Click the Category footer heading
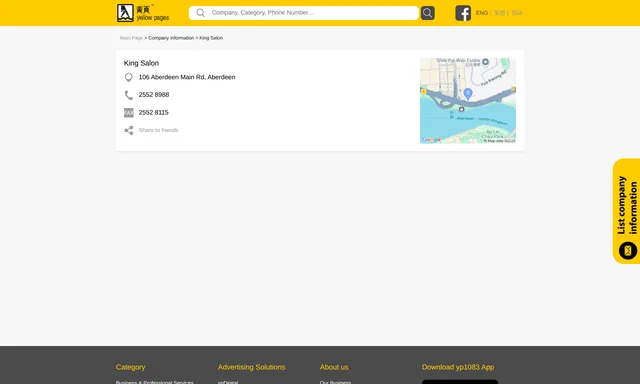The width and height of the screenshot is (640, 384). [130, 367]
